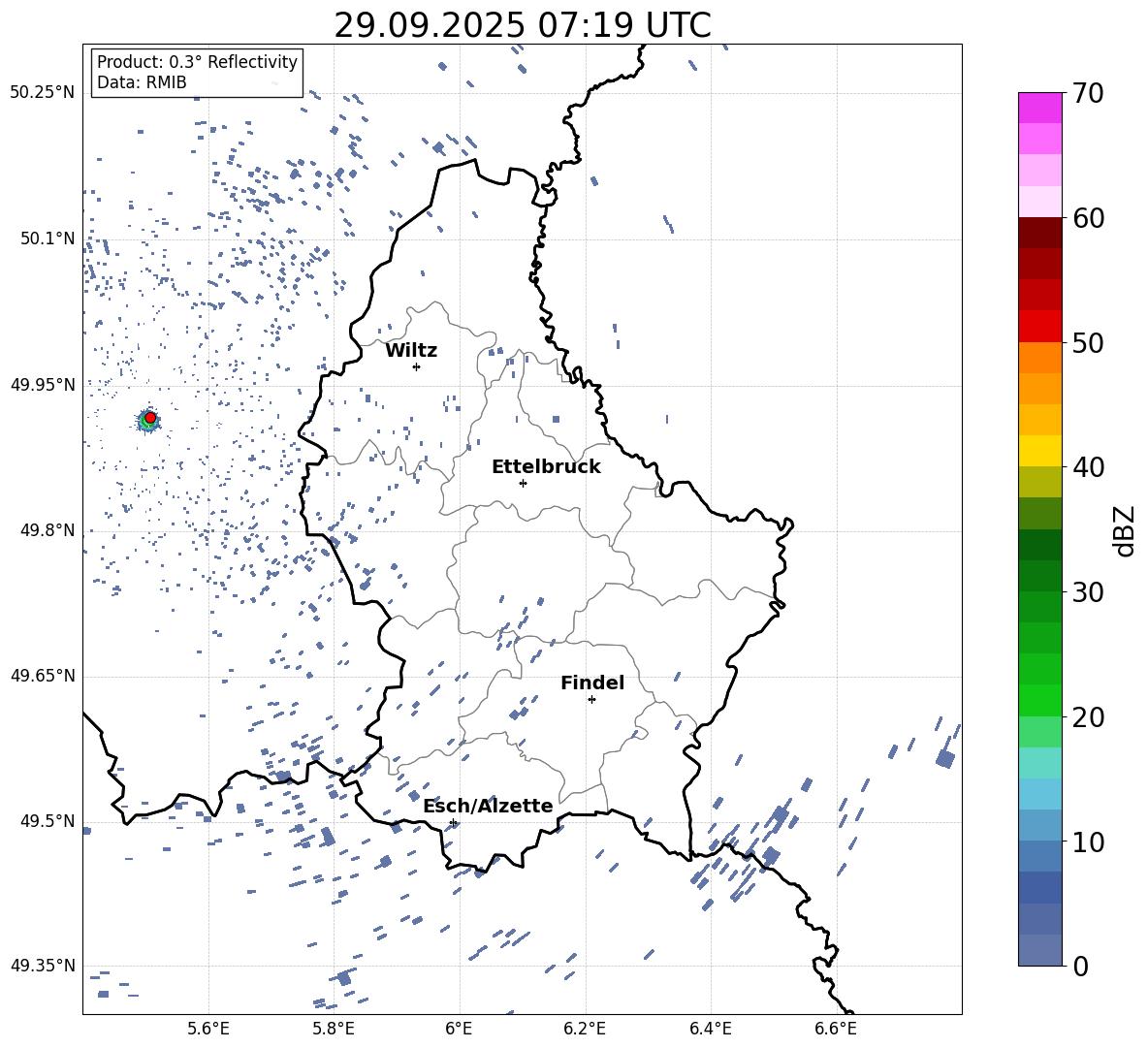Click the 6.6°E longitude label
The height and width of the screenshot is (1048, 1148).
click(836, 1029)
